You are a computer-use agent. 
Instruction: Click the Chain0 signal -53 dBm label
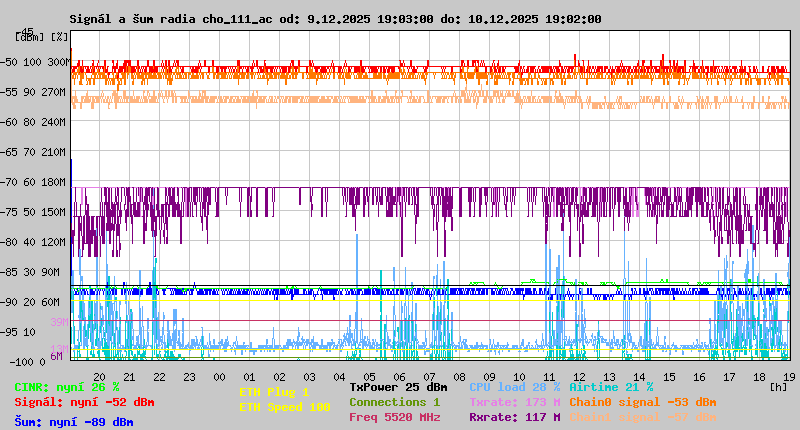pos(643,402)
